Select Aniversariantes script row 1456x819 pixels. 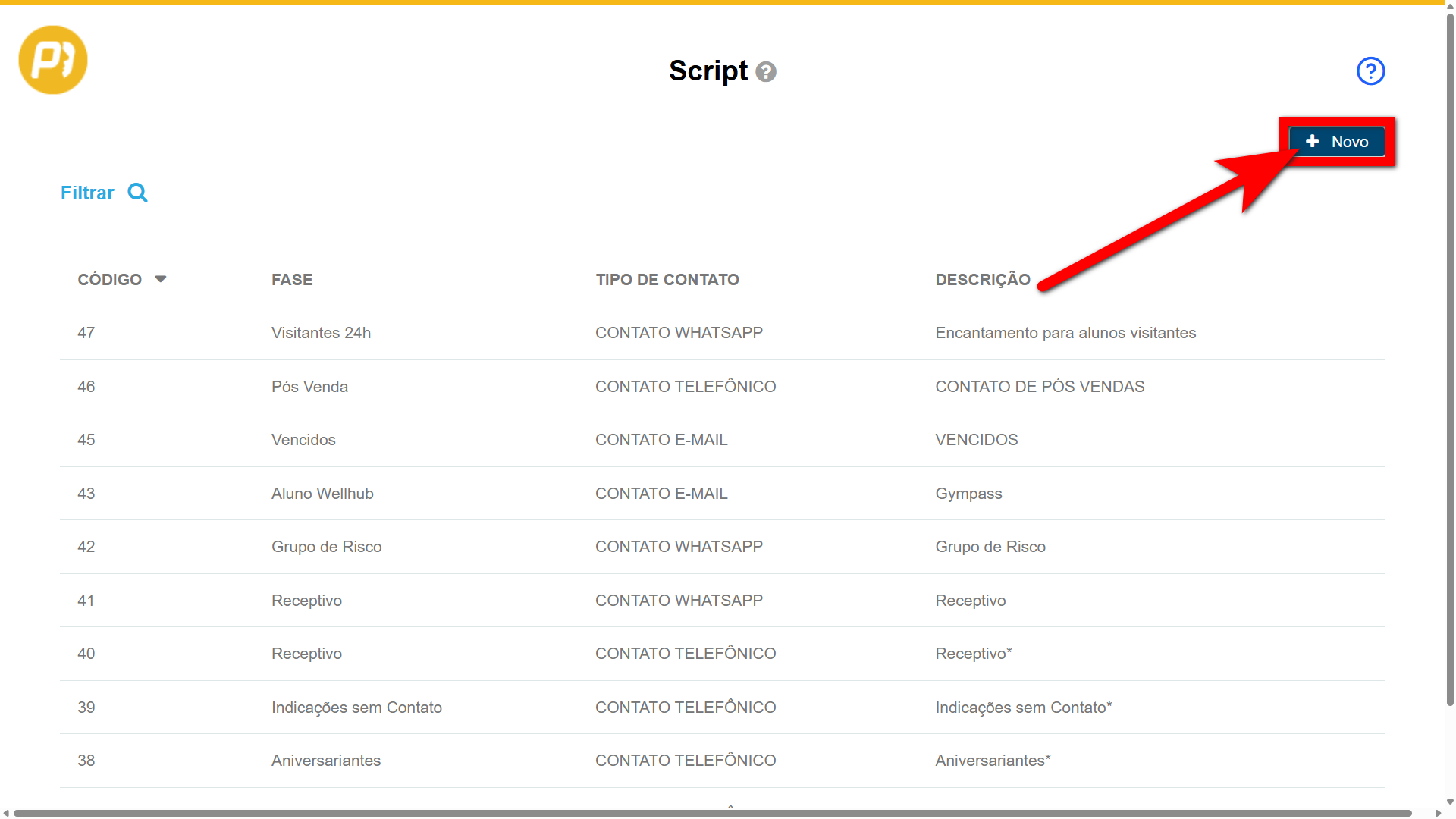click(x=326, y=761)
